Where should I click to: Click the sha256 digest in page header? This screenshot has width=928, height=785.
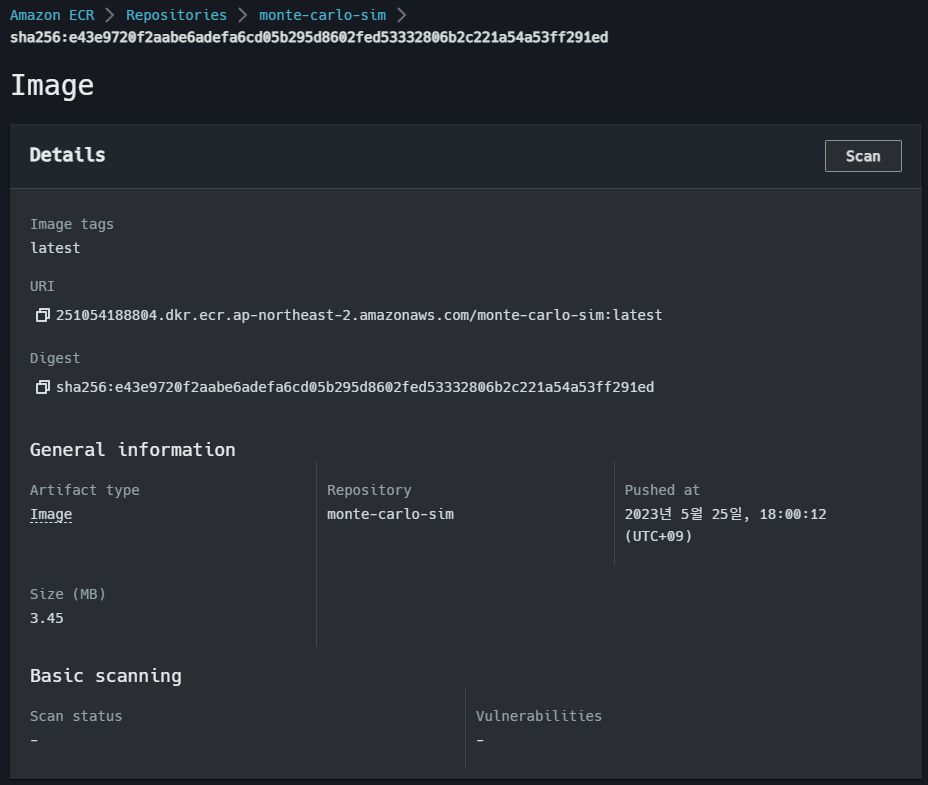309,38
